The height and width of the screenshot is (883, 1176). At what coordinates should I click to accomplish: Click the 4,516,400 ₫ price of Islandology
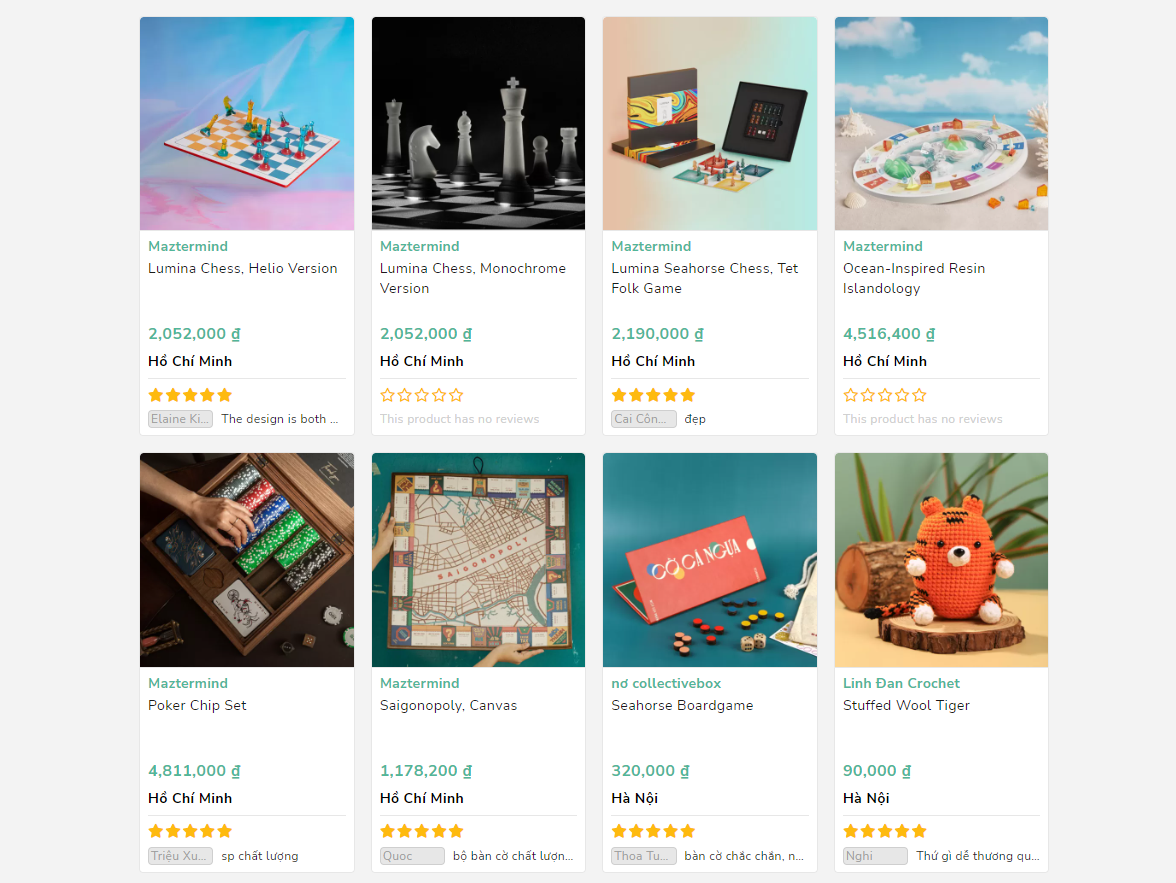point(889,334)
